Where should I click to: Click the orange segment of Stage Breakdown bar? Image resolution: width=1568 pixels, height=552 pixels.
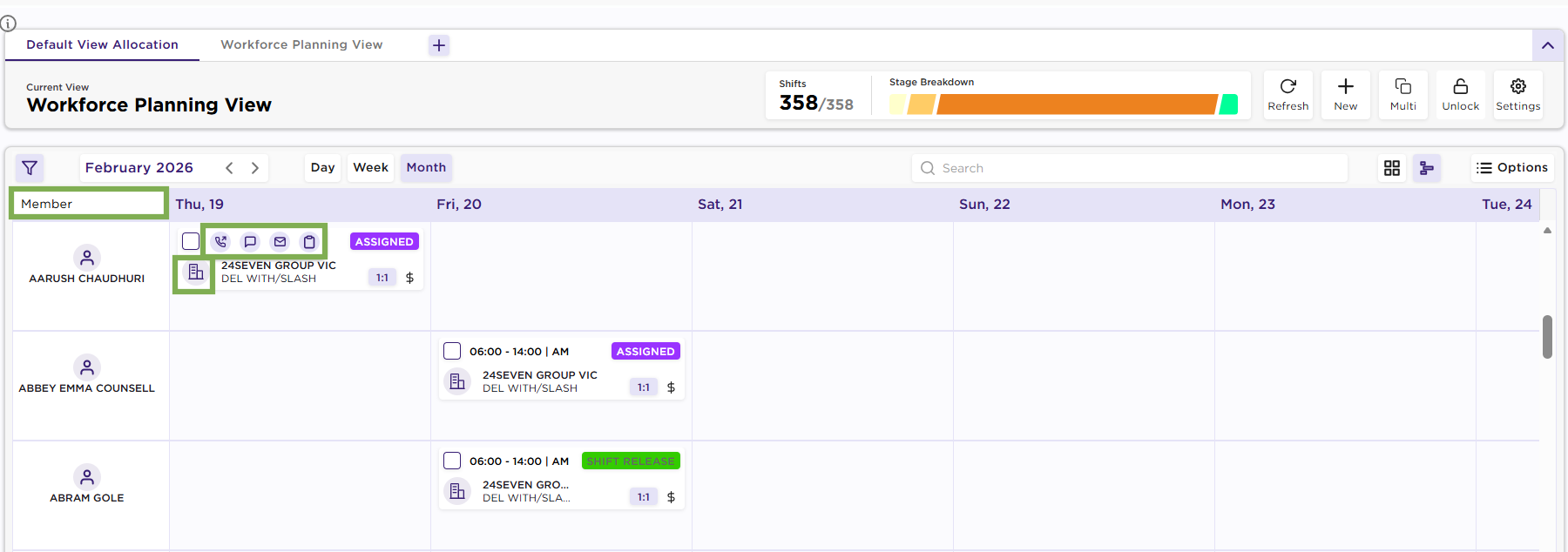point(1076,104)
